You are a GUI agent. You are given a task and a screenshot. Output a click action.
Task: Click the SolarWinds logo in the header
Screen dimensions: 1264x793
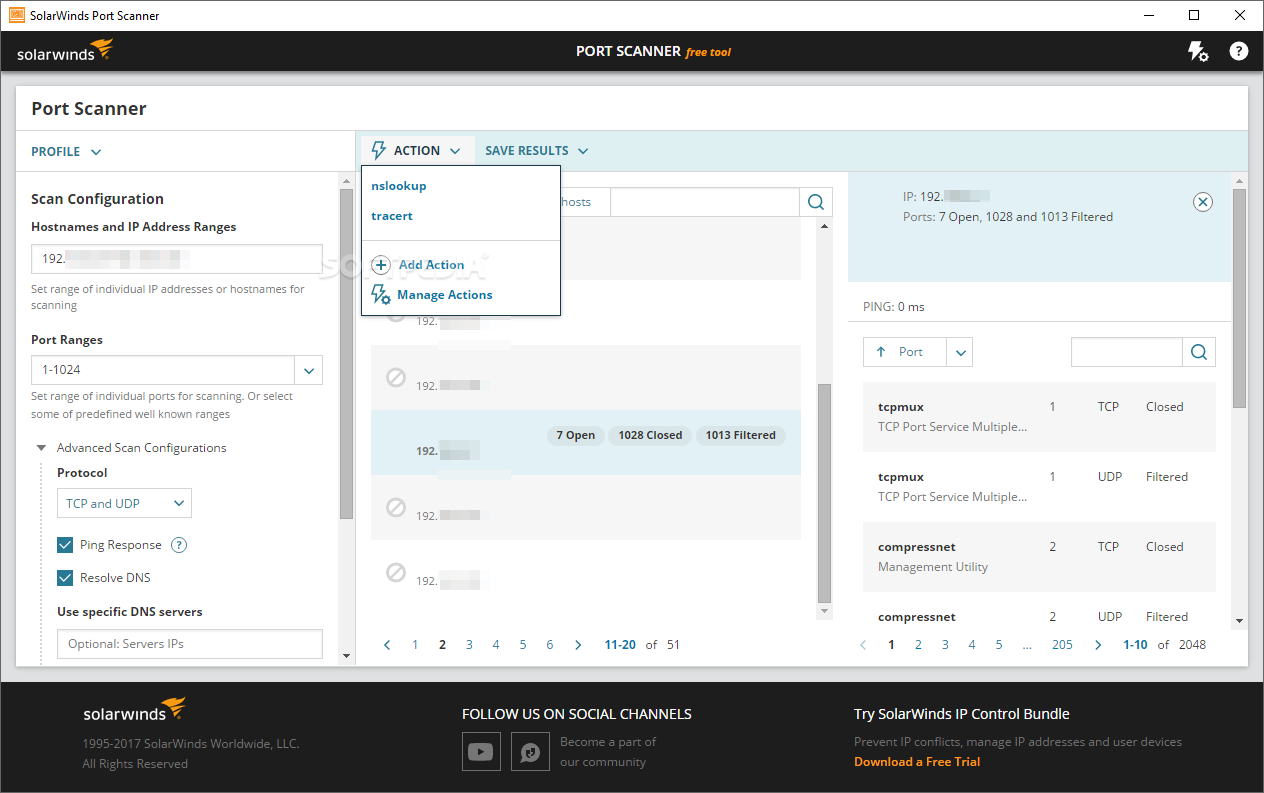click(65, 51)
